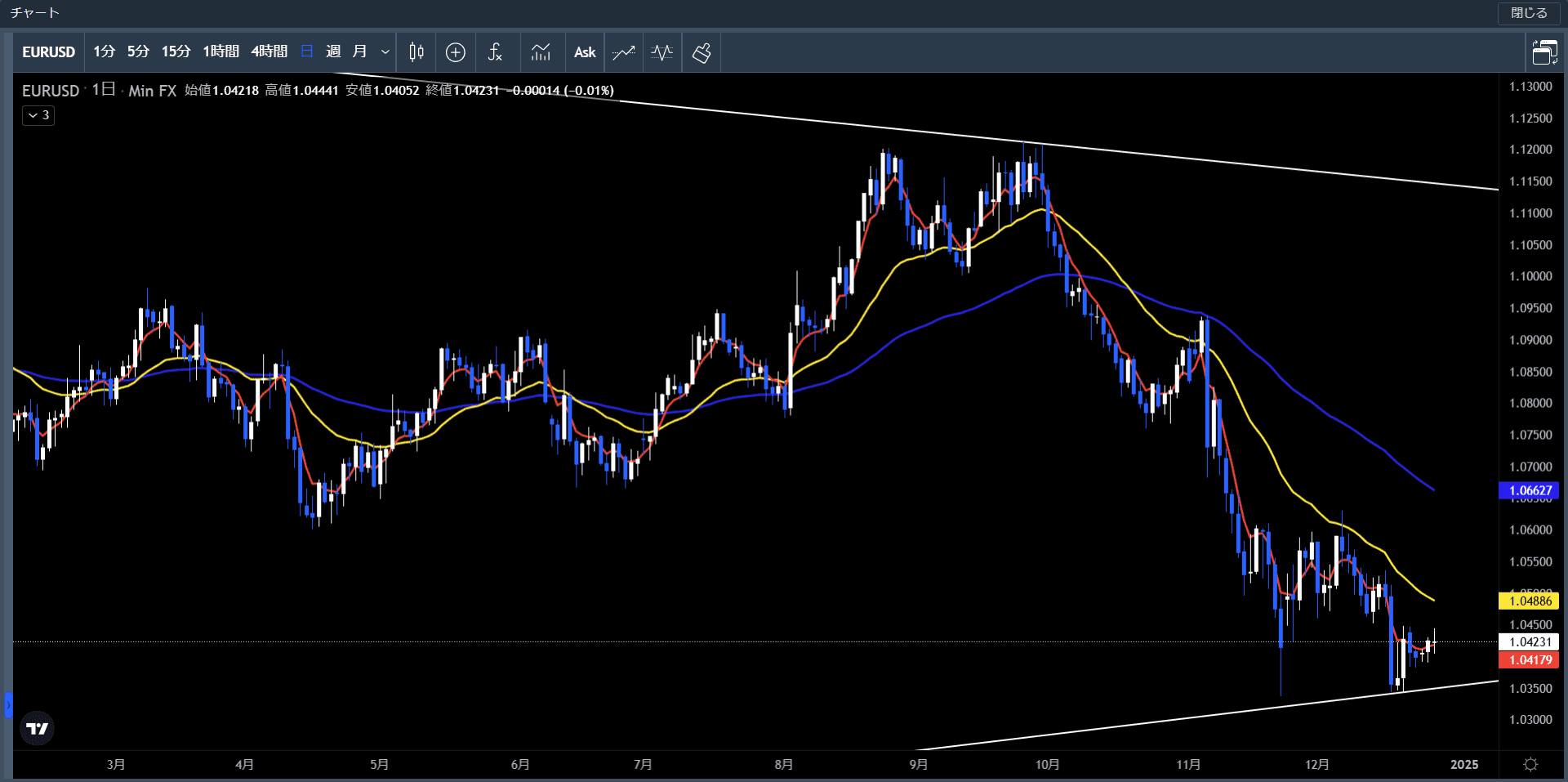Click the blue 1.06627 price label
The width and height of the screenshot is (1568, 782).
[1530, 490]
